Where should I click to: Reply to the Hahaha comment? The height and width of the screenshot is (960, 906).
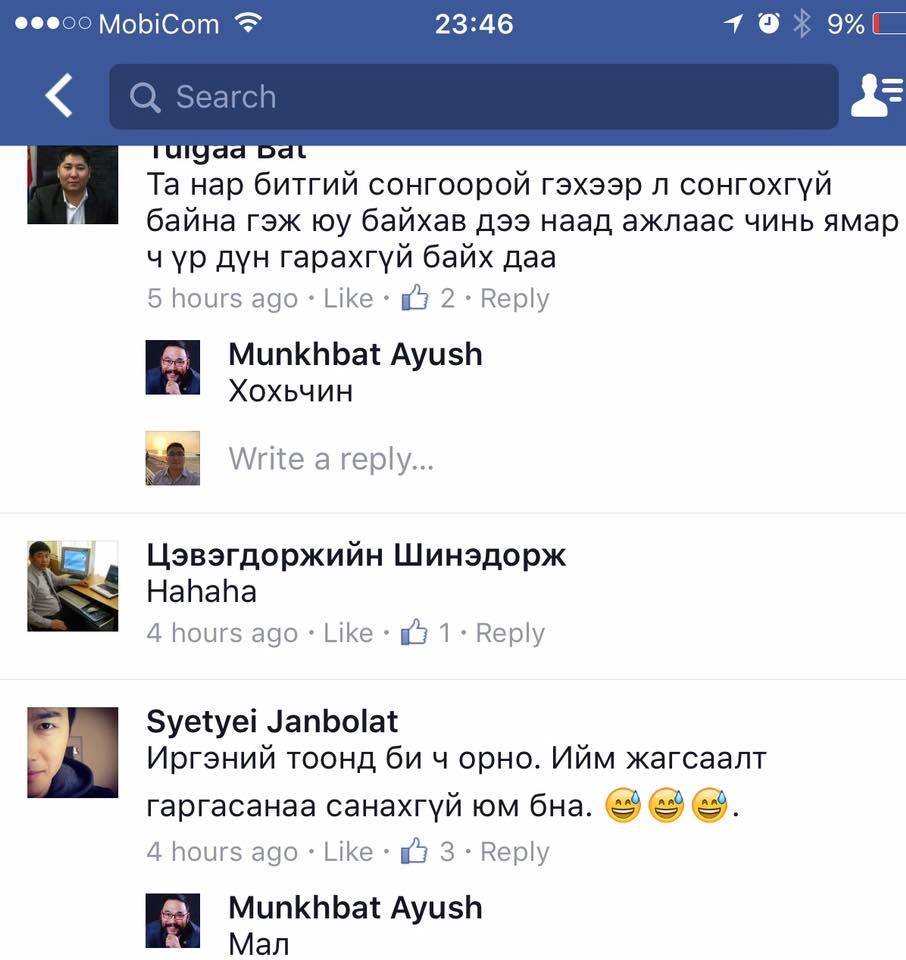(x=510, y=633)
